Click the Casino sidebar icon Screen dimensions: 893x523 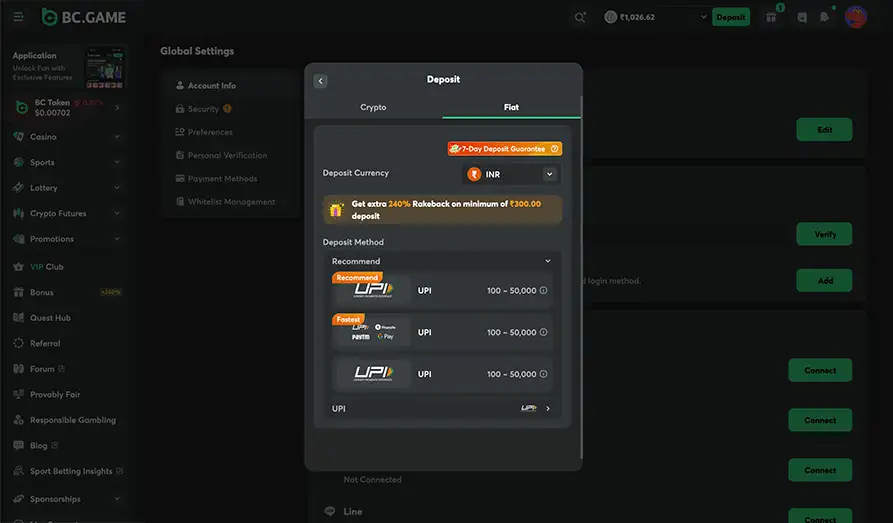[19, 137]
